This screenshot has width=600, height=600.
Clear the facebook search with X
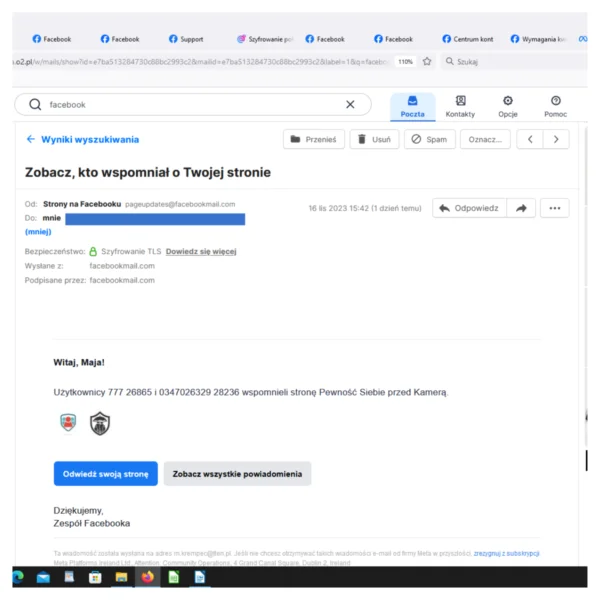click(x=350, y=104)
